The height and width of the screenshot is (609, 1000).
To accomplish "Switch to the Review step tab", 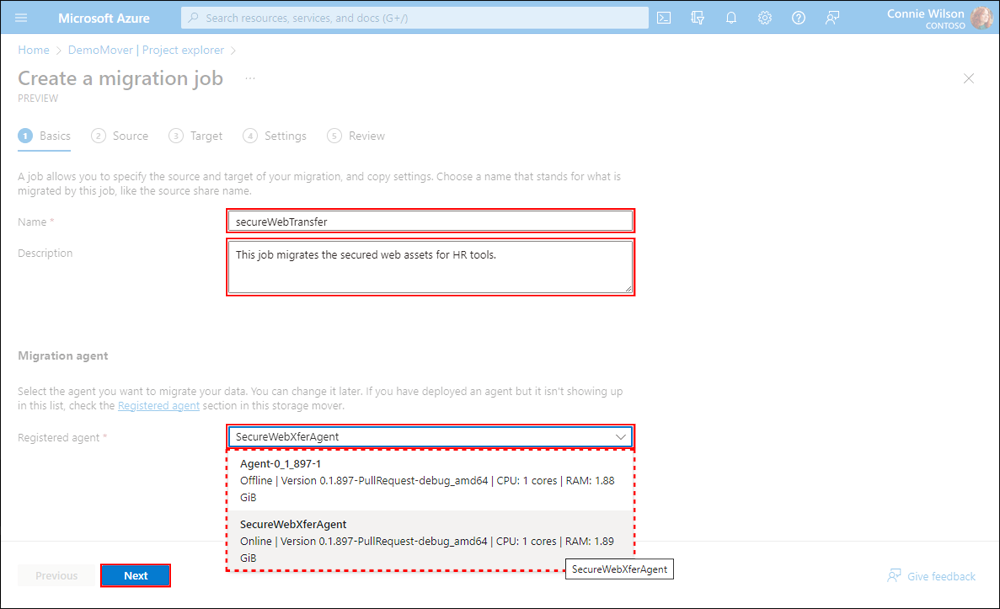I will pos(356,136).
